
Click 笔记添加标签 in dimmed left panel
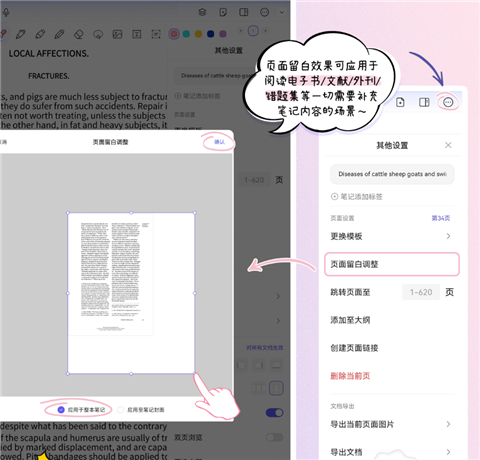click(197, 96)
